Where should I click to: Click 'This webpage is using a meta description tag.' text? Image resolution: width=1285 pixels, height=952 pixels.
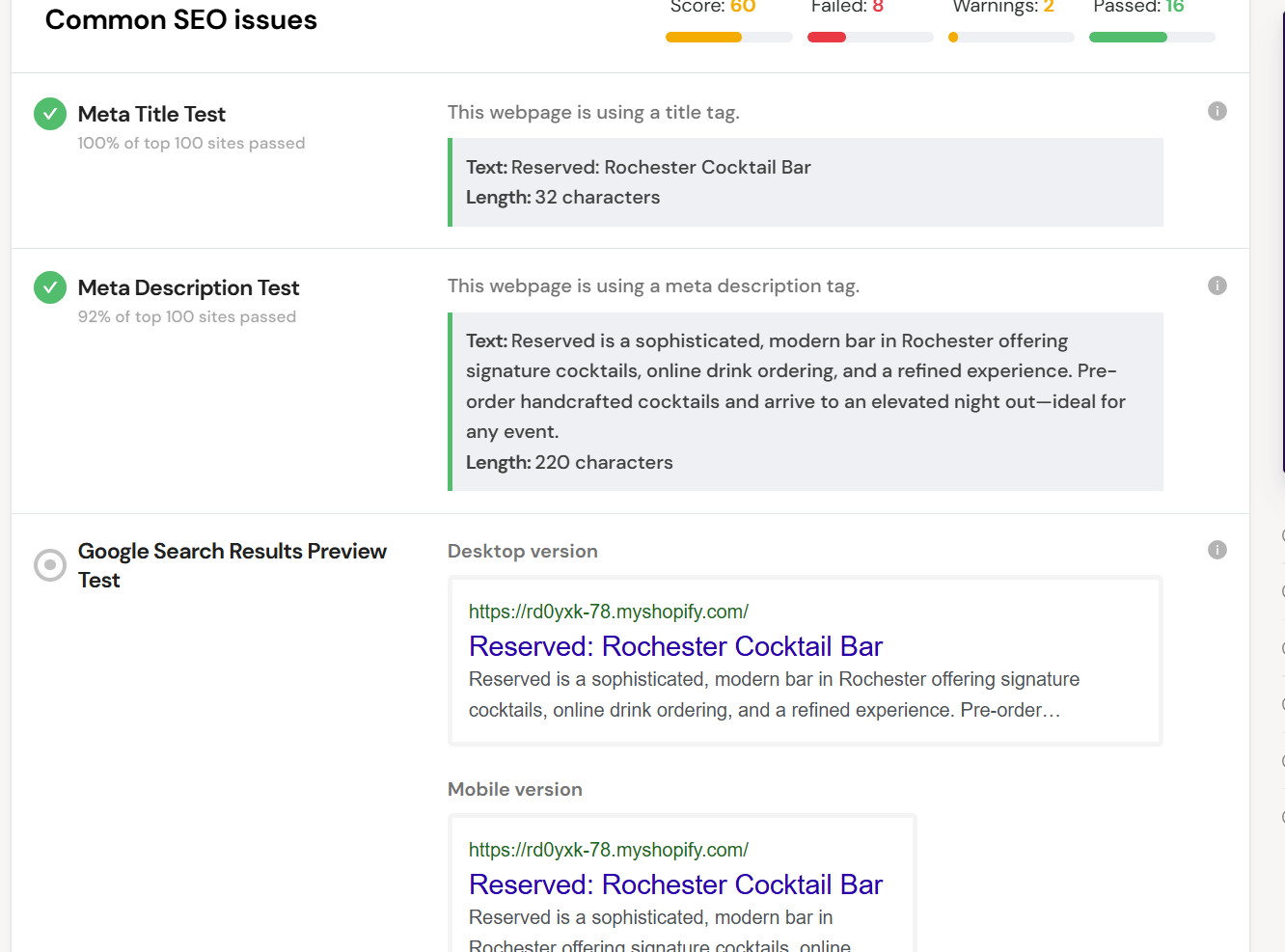(x=653, y=286)
